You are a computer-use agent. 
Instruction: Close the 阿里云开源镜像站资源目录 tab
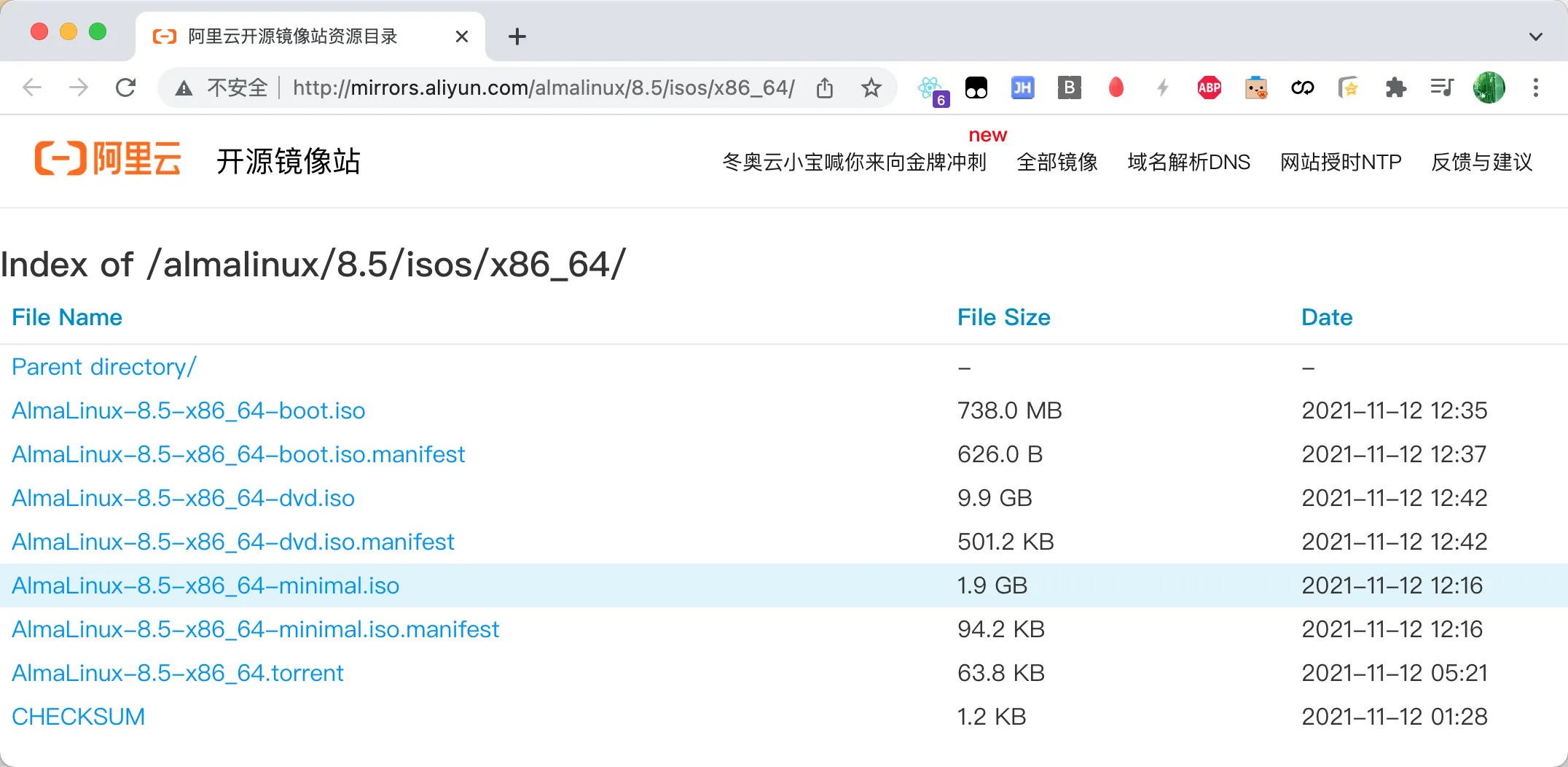pyautogui.click(x=462, y=36)
